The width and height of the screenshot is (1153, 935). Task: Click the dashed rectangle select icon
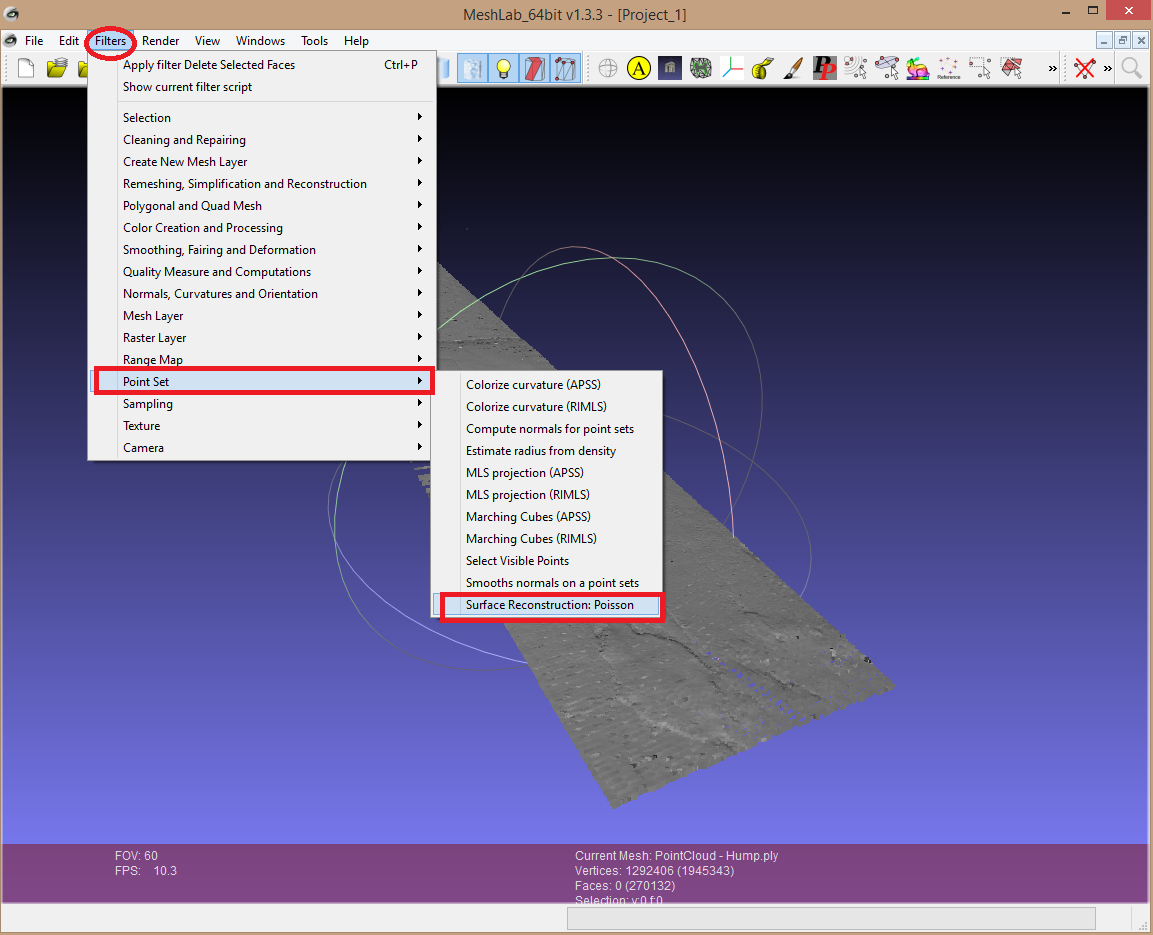980,69
